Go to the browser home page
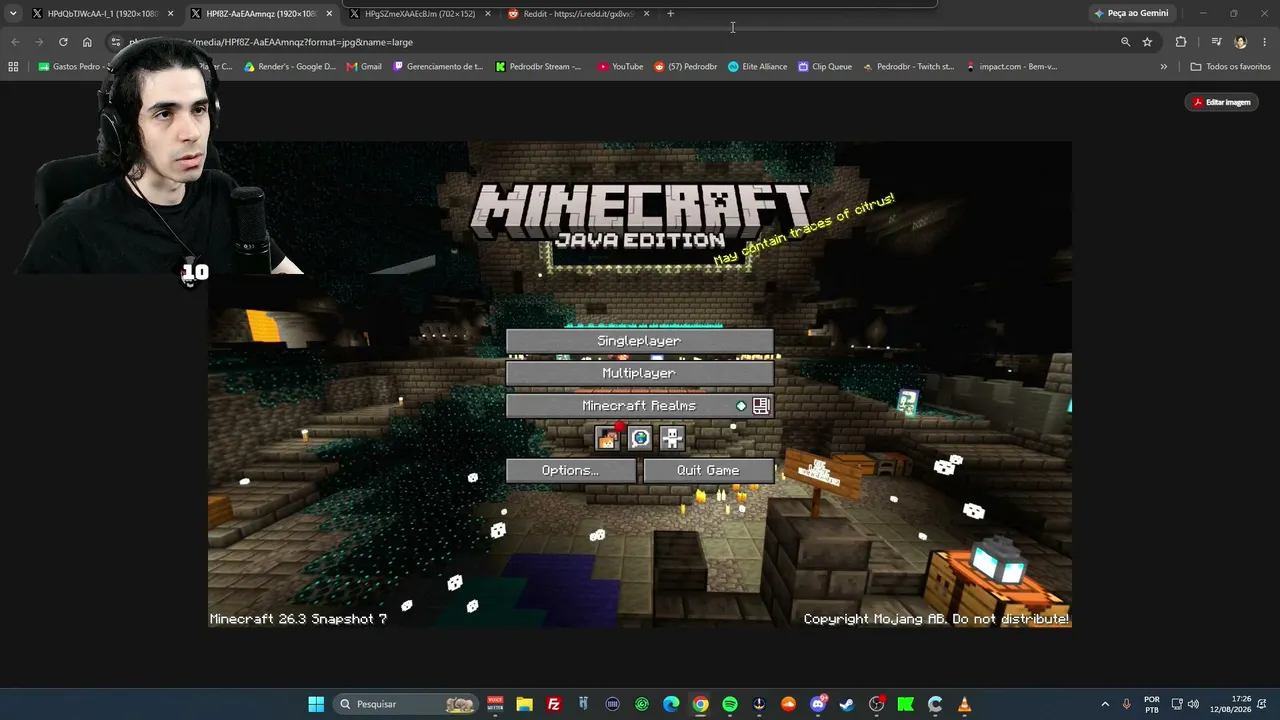Image resolution: width=1280 pixels, height=720 pixels. [x=87, y=42]
